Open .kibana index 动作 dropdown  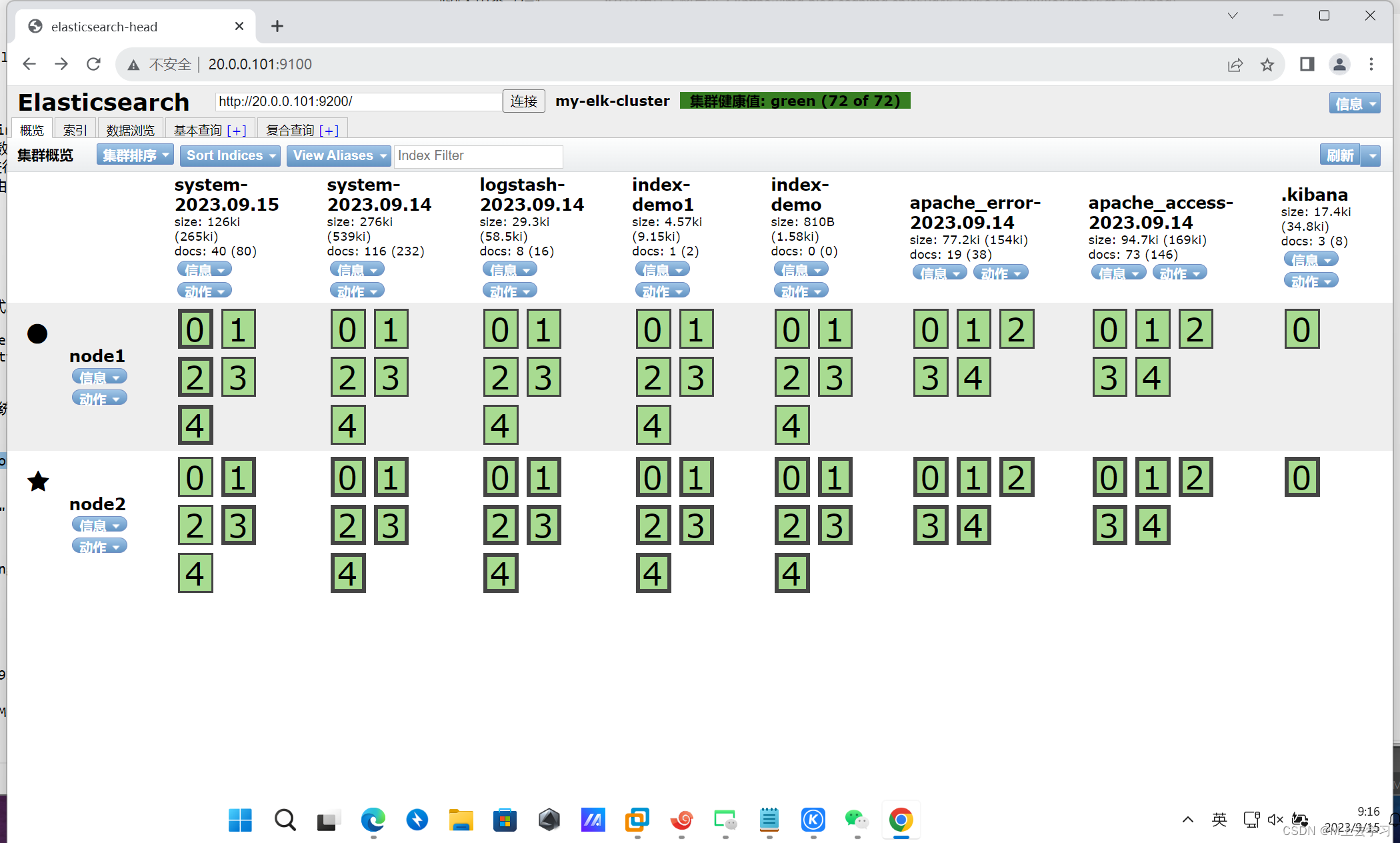point(1310,281)
